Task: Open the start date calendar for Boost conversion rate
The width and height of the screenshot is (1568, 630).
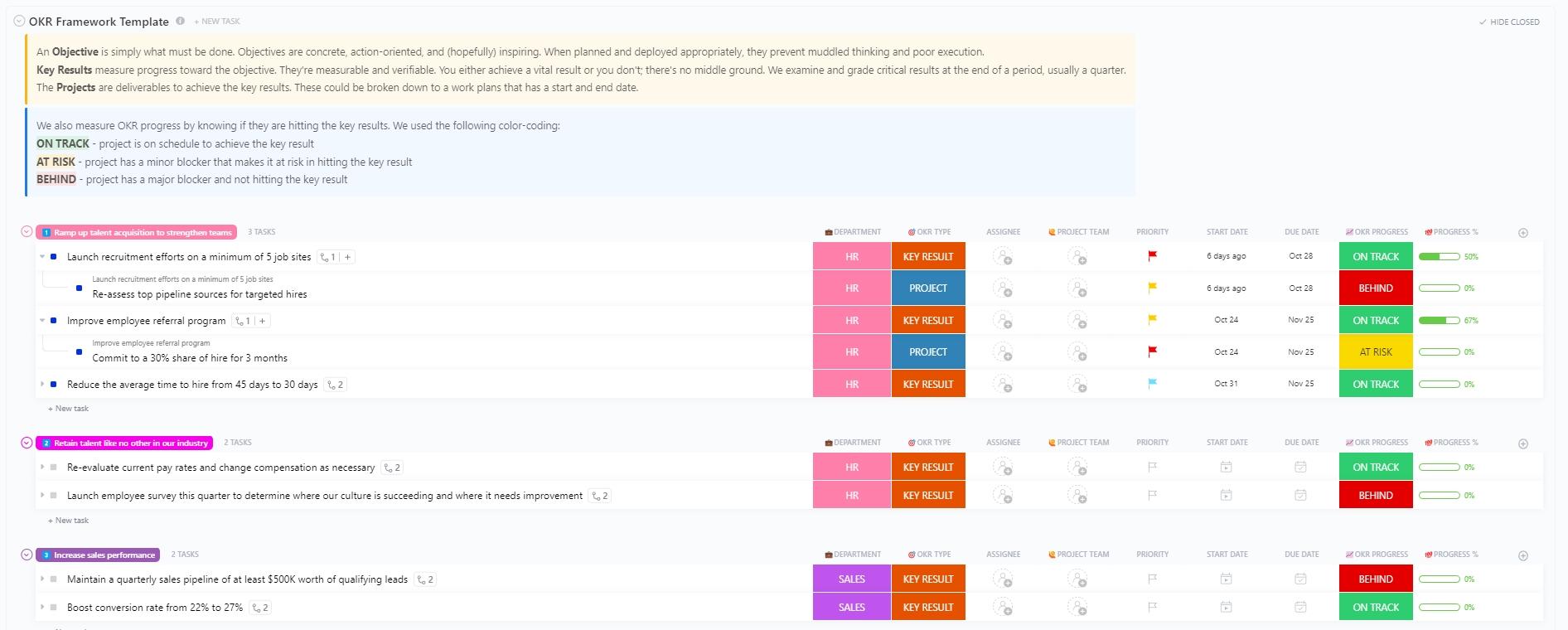Action: tap(1226, 608)
